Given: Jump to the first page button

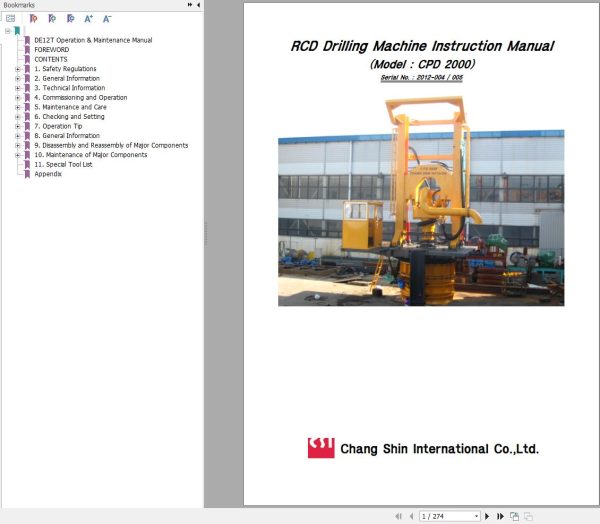Looking at the screenshot, I should pyautogui.click(x=398, y=516).
